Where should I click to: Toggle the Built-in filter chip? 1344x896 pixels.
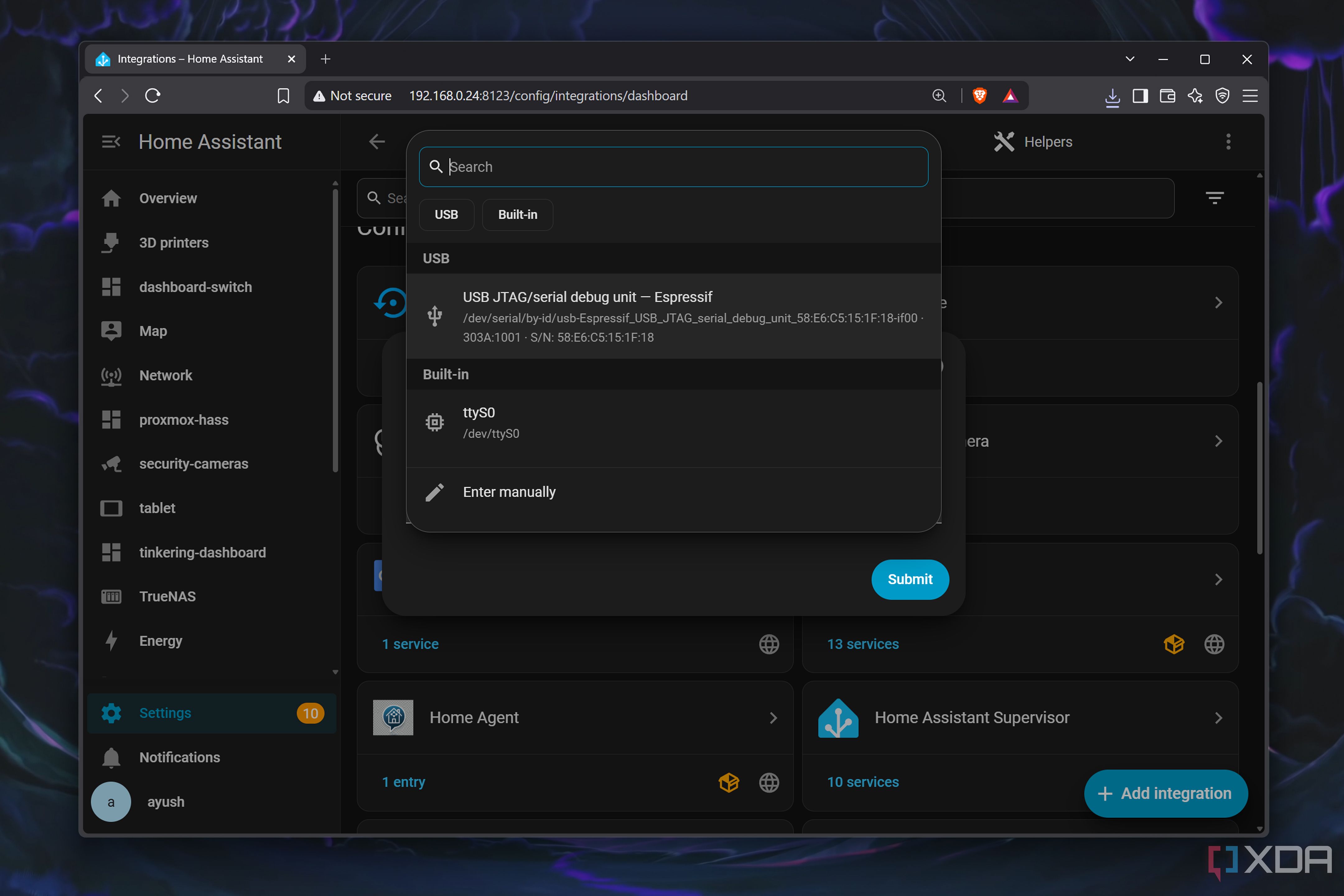[517, 215]
